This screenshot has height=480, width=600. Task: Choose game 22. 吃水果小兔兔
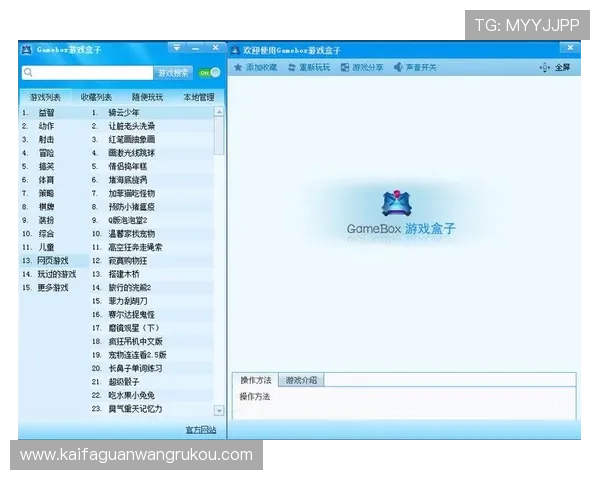[x=152, y=395]
